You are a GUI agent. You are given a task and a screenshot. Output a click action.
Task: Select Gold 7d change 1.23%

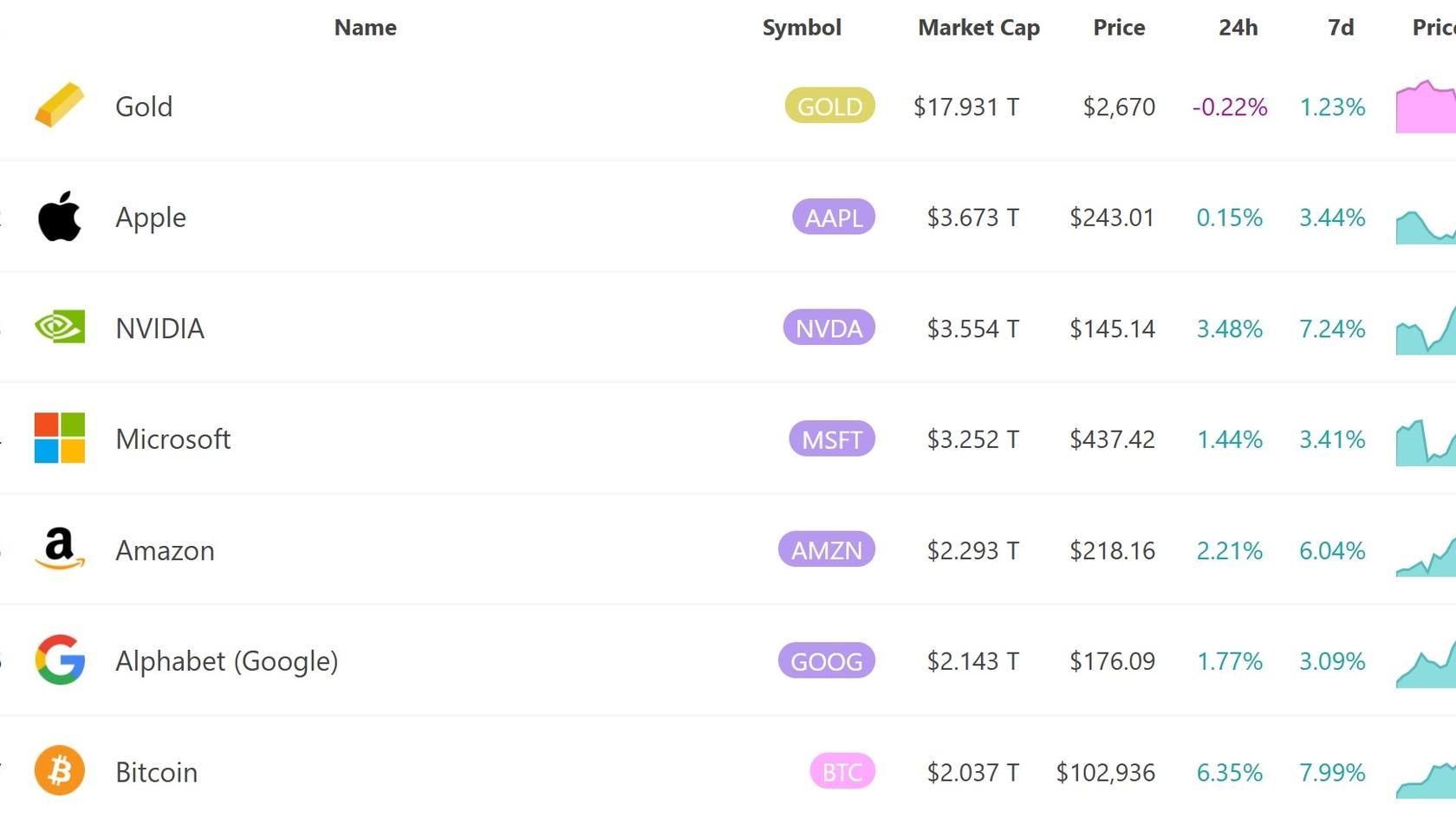pyautogui.click(x=1332, y=107)
